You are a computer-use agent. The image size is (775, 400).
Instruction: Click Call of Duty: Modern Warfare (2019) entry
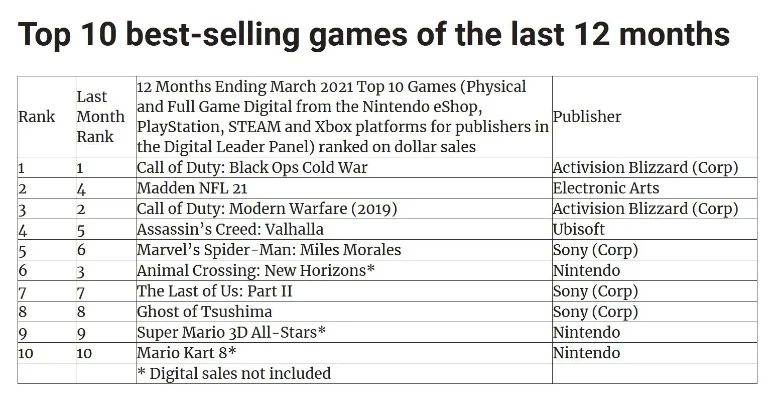tap(267, 209)
